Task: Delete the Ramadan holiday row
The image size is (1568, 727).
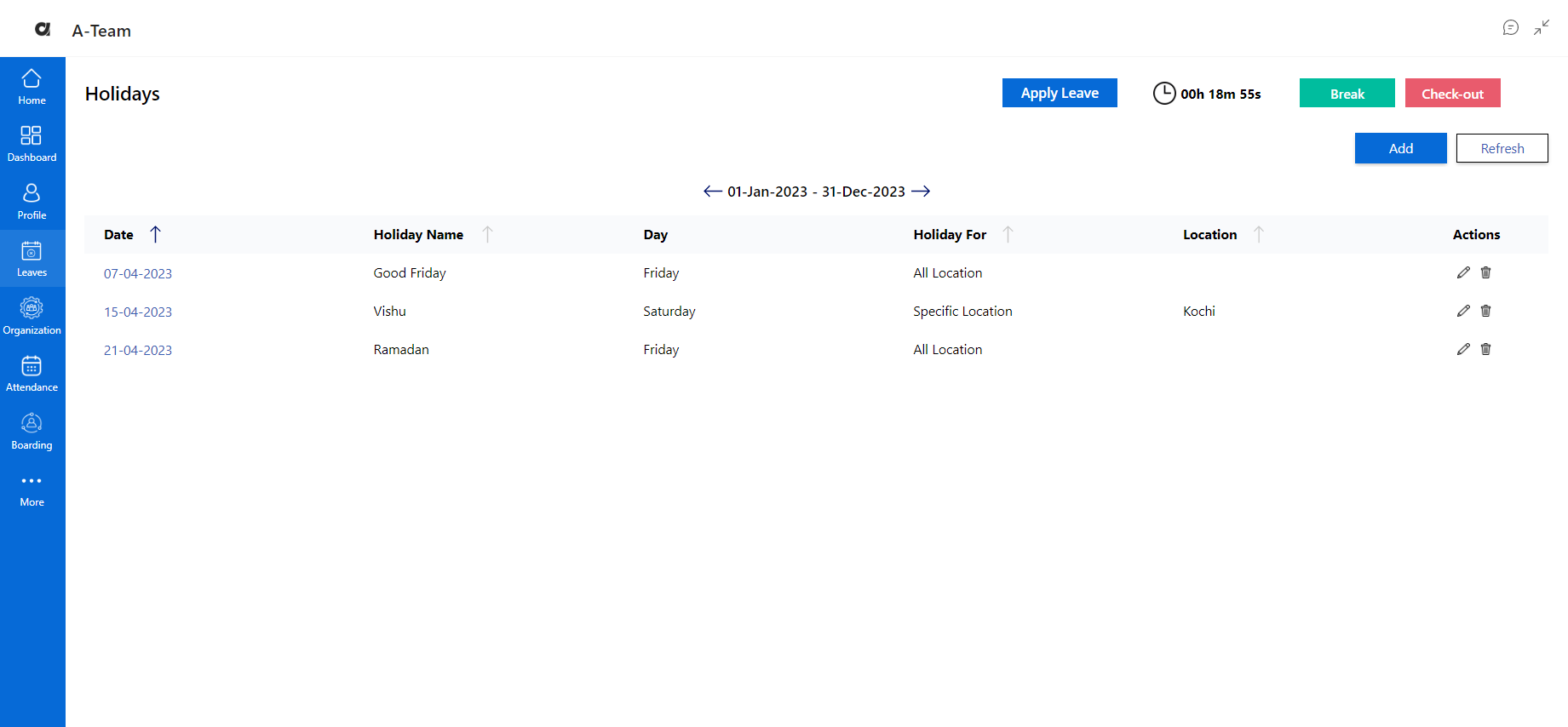Action: point(1485,349)
